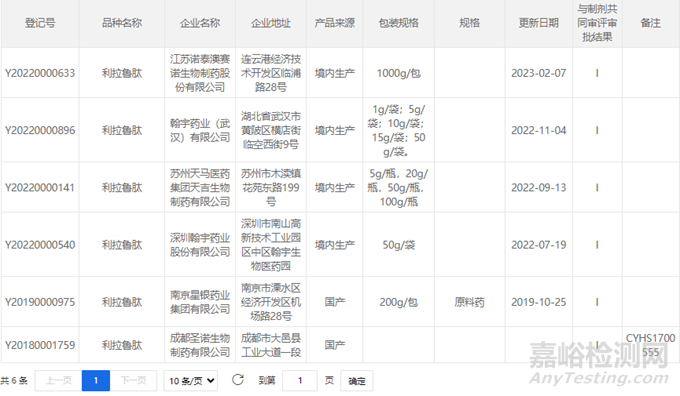Click the 下一页 next page button
The image size is (680, 396).
pyautogui.click(x=133, y=381)
